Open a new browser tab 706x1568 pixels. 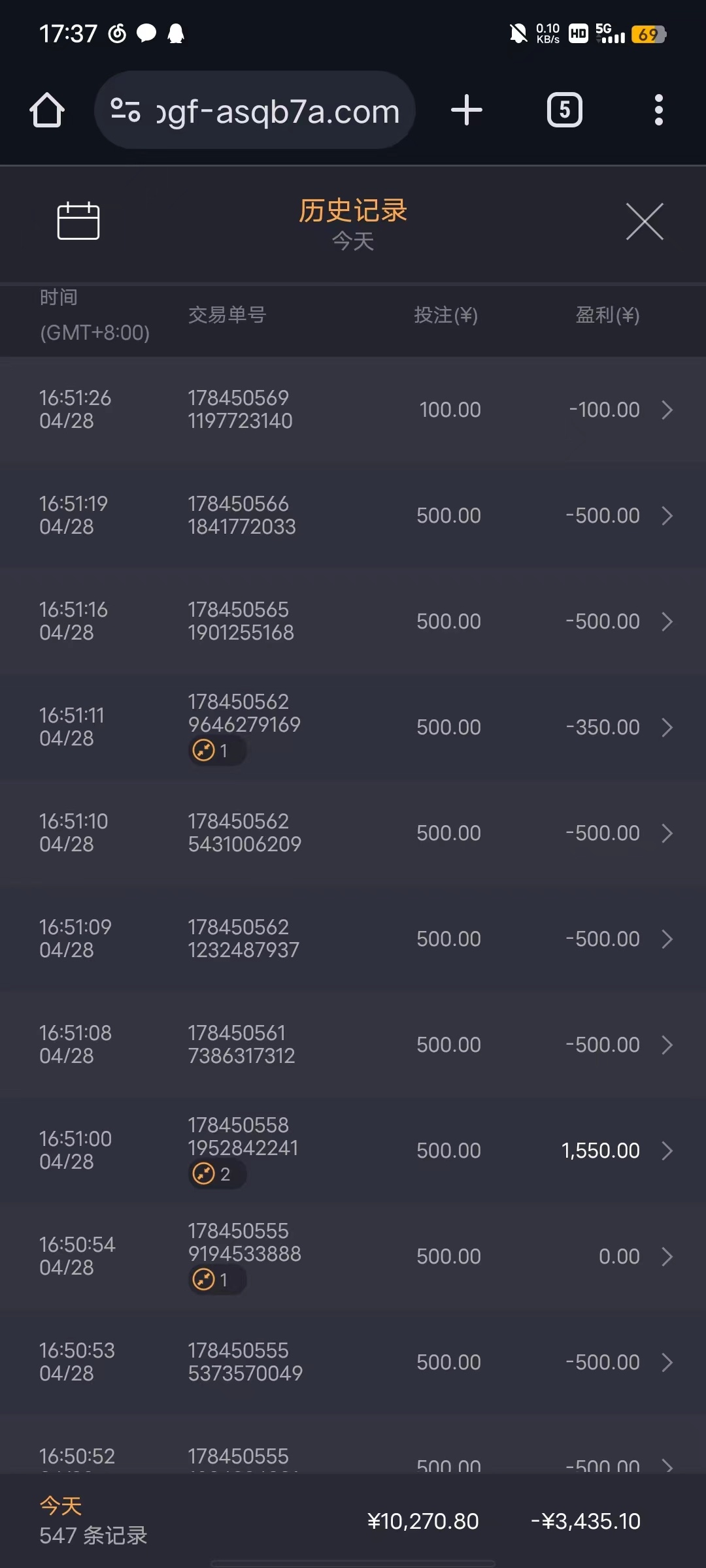tap(467, 110)
